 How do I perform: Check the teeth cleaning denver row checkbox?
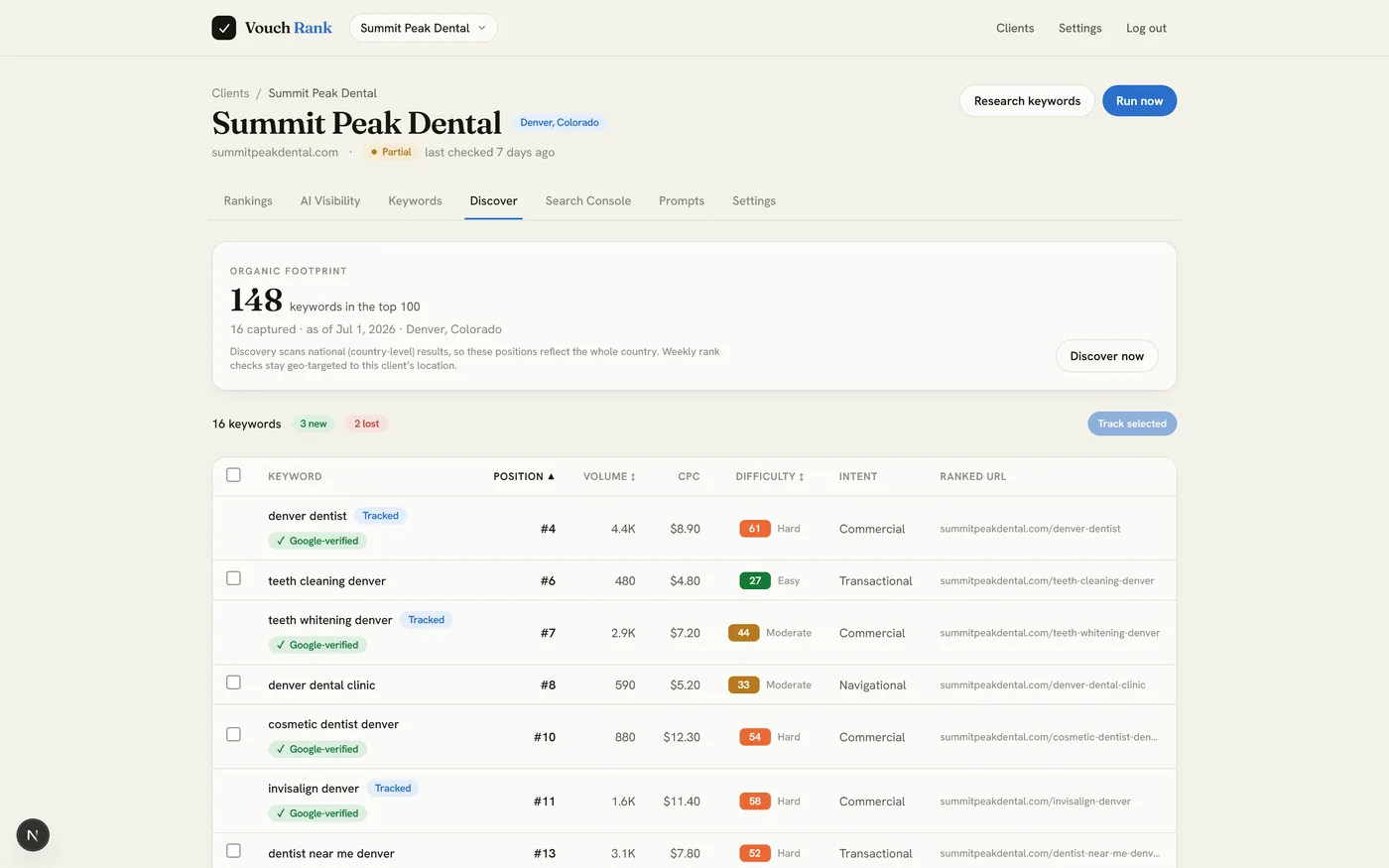pos(233,578)
